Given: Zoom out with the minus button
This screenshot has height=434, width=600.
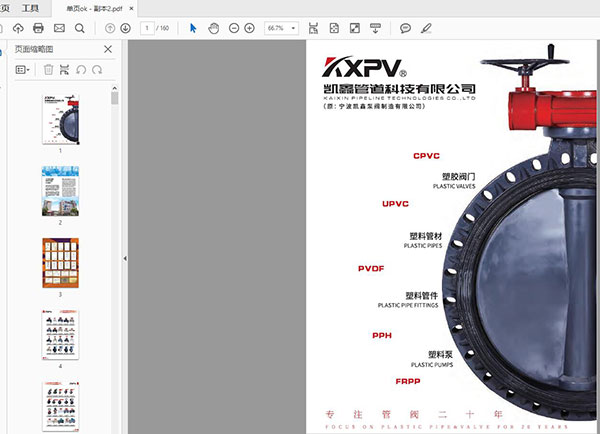Looking at the screenshot, I should [x=234, y=28].
